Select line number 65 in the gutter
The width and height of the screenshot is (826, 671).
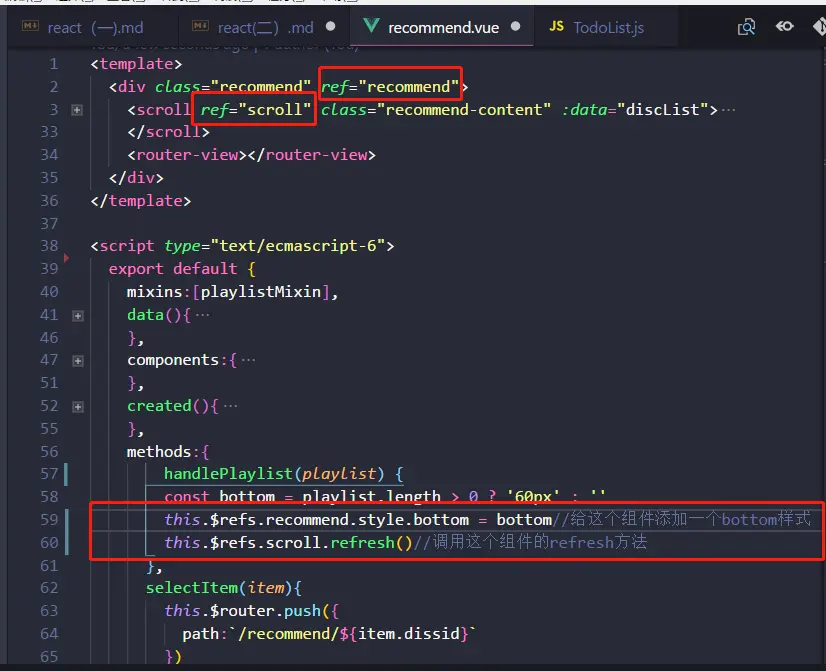point(49,657)
